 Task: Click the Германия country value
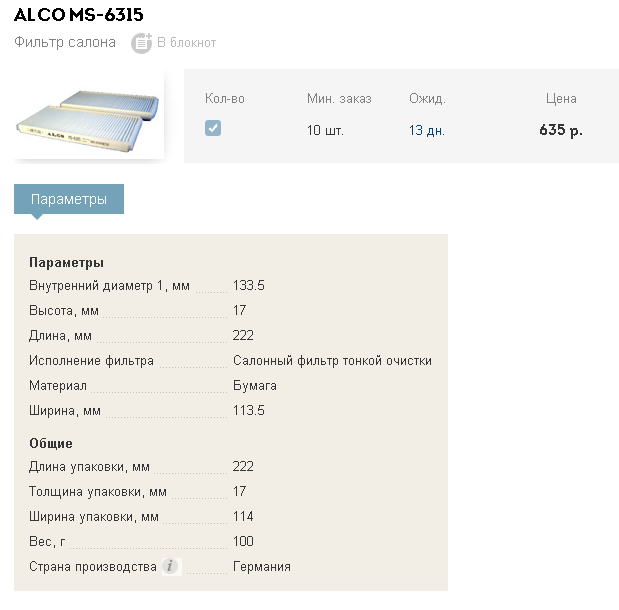[x=262, y=567]
